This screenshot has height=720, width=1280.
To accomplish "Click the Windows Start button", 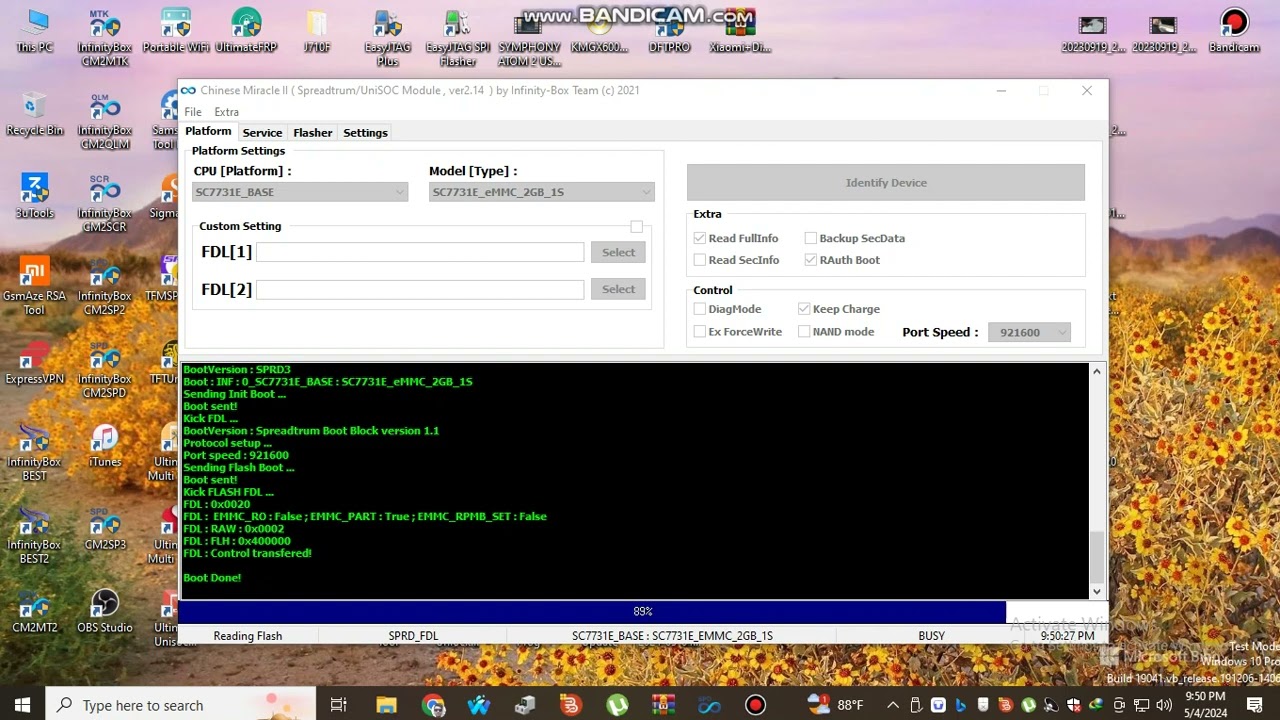I will click(x=22, y=705).
